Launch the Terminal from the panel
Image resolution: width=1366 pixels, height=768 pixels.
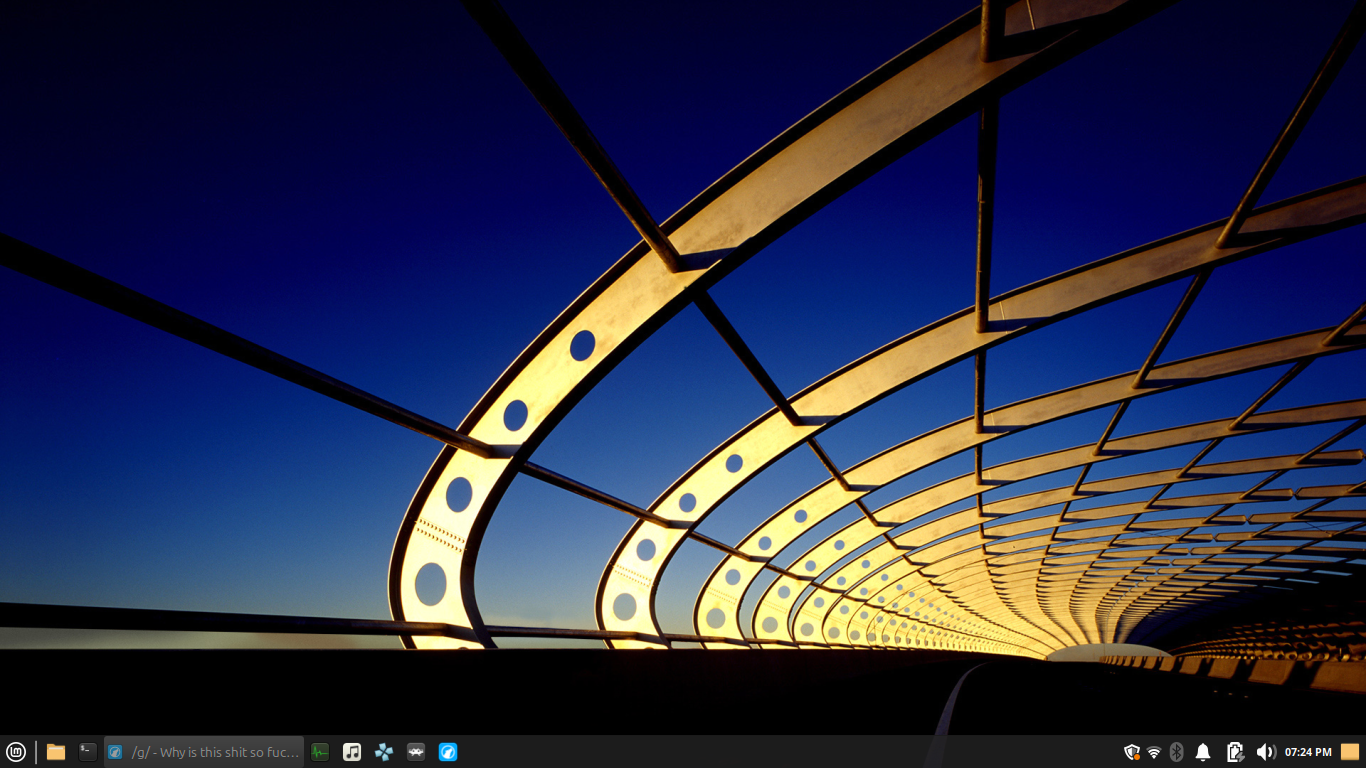[88, 752]
